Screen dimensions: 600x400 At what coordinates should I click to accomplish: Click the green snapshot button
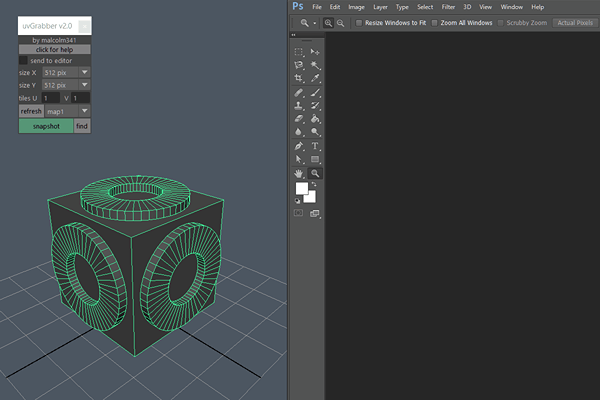(x=46, y=127)
